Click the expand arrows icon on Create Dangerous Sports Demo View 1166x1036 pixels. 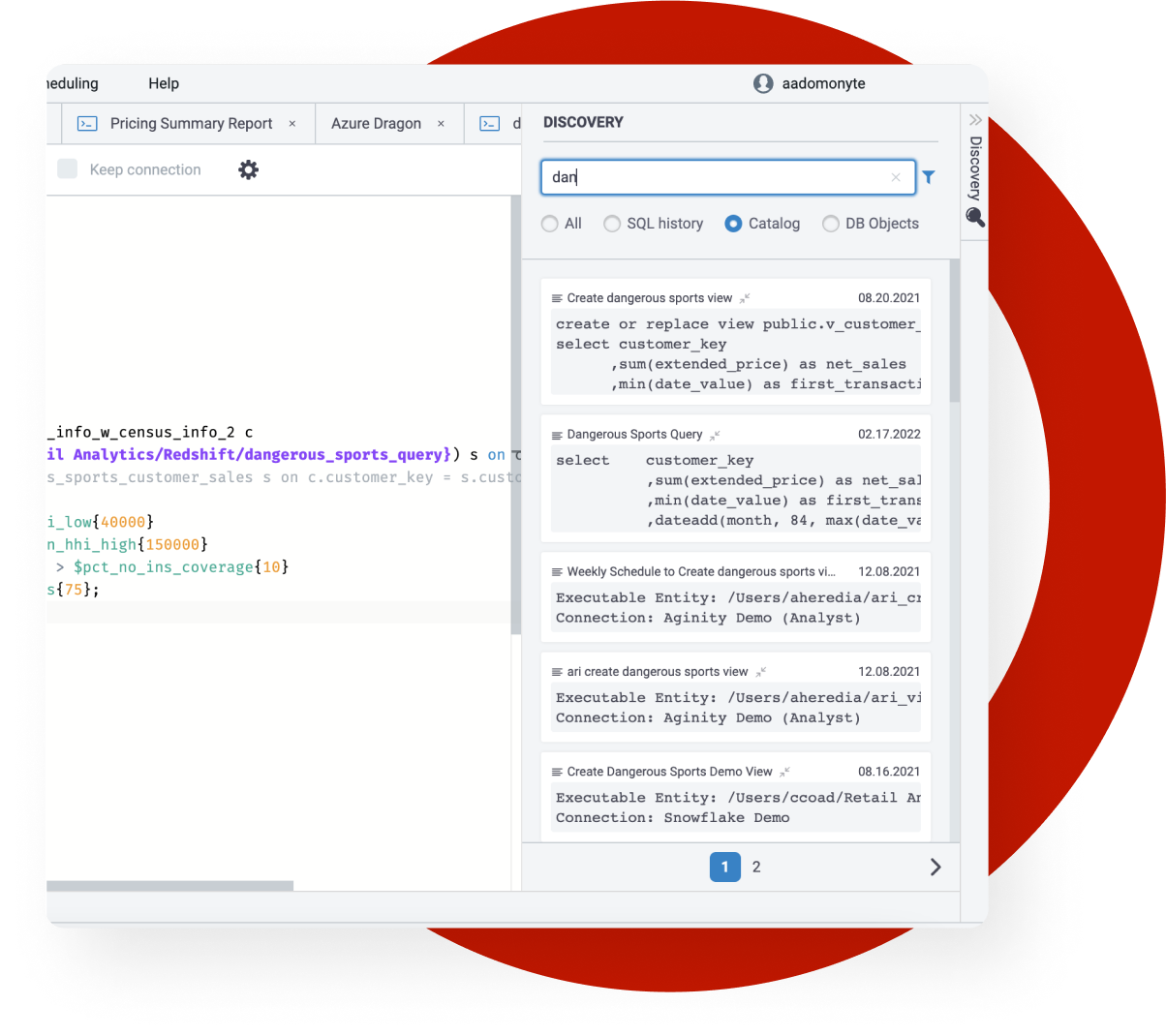[x=785, y=772]
